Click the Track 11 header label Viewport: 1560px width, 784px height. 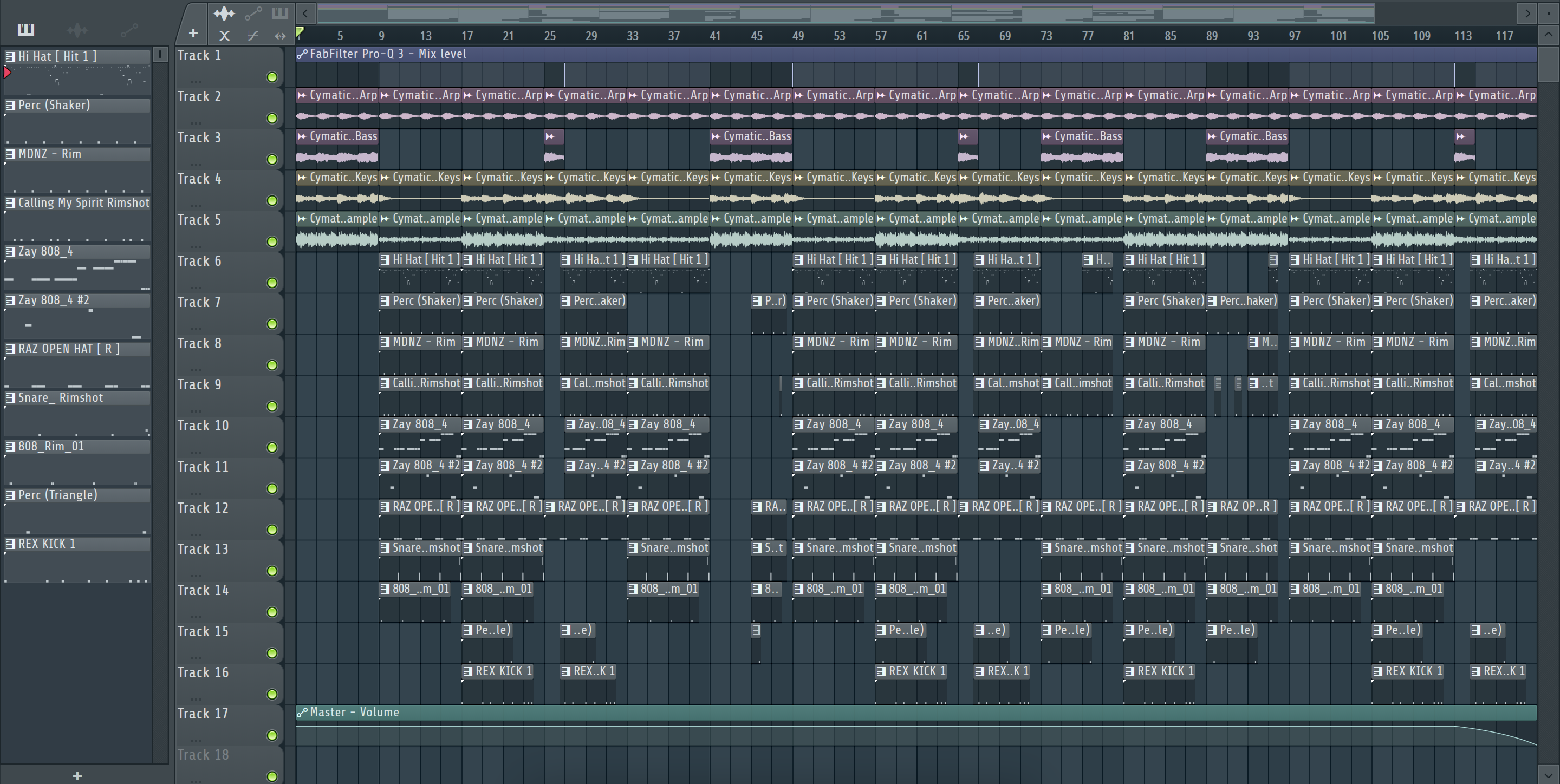click(x=203, y=467)
